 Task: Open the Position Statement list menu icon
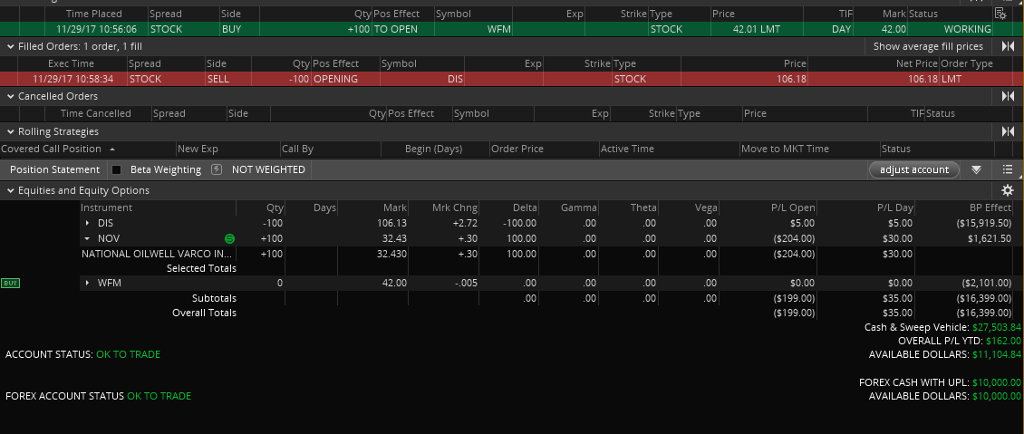(x=1007, y=170)
